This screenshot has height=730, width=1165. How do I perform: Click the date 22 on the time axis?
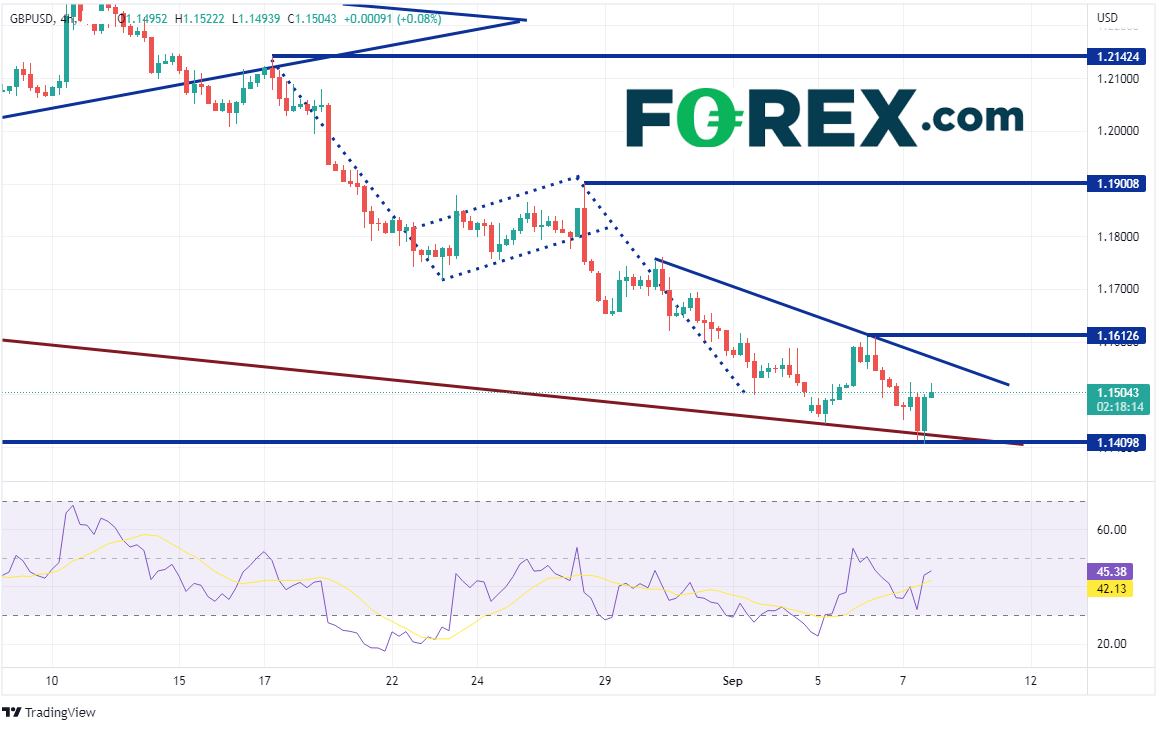391,680
